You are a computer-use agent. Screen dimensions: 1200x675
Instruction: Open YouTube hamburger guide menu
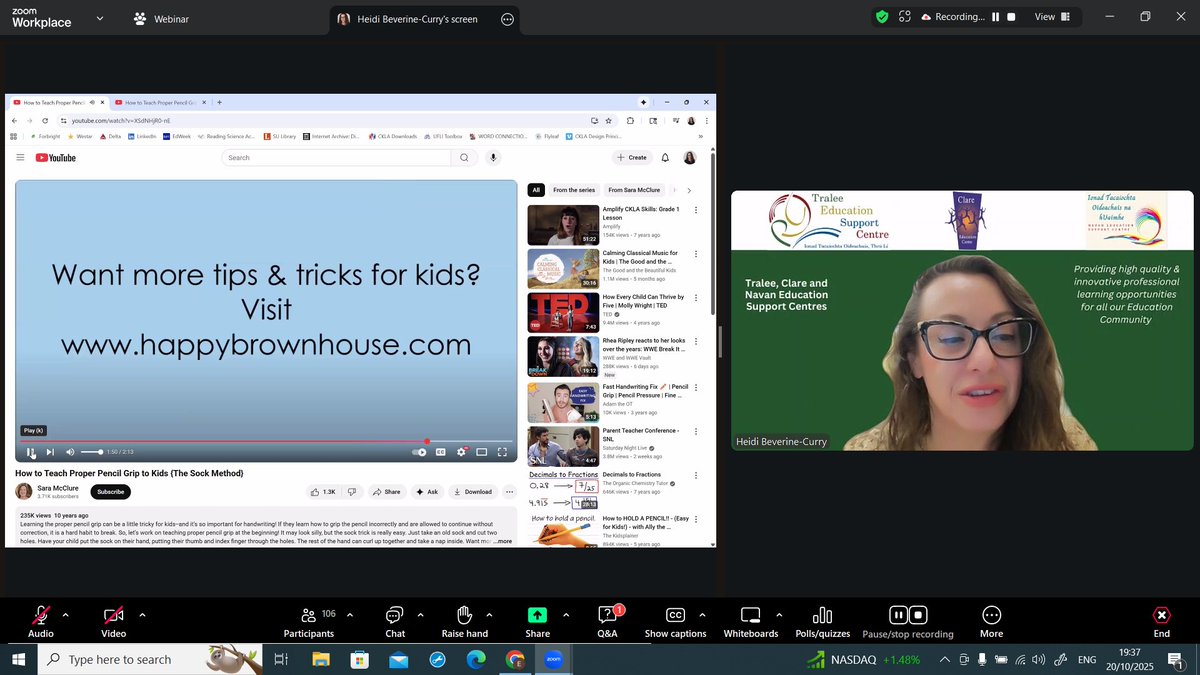[x=20, y=158]
